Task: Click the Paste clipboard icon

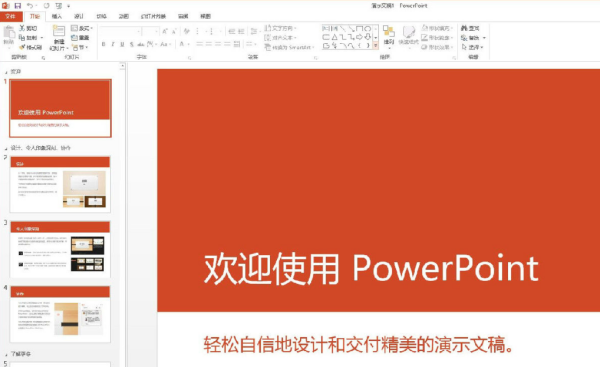Action: tap(9, 32)
